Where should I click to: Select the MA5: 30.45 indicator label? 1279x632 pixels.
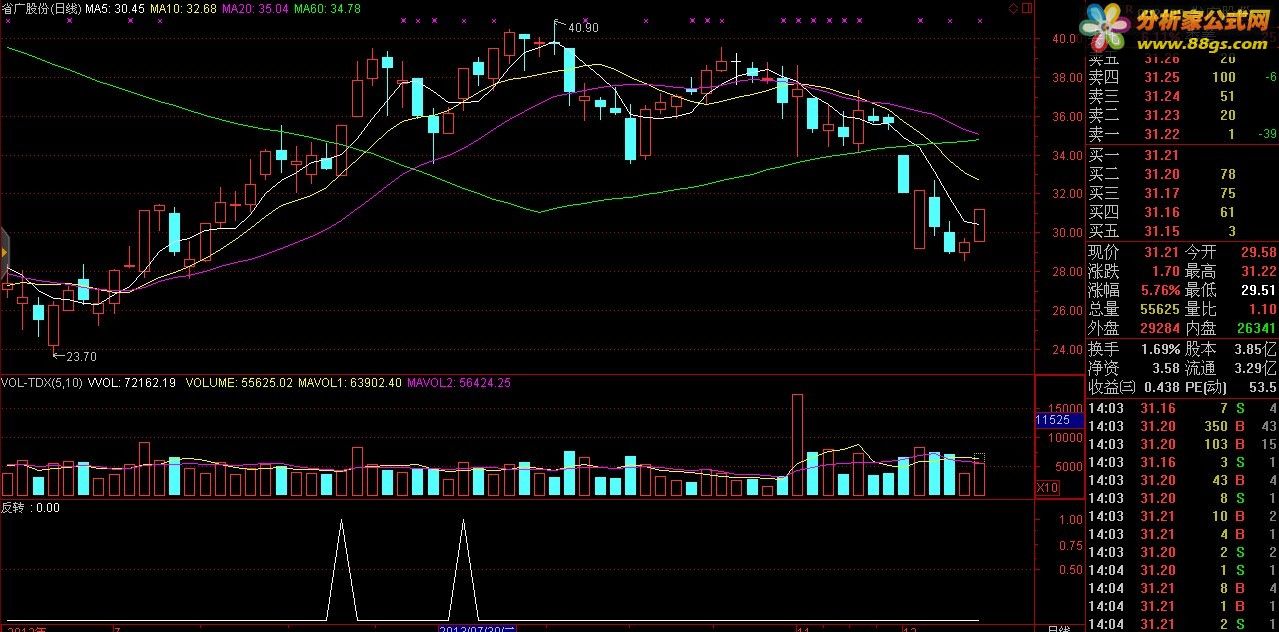pyautogui.click(x=115, y=8)
